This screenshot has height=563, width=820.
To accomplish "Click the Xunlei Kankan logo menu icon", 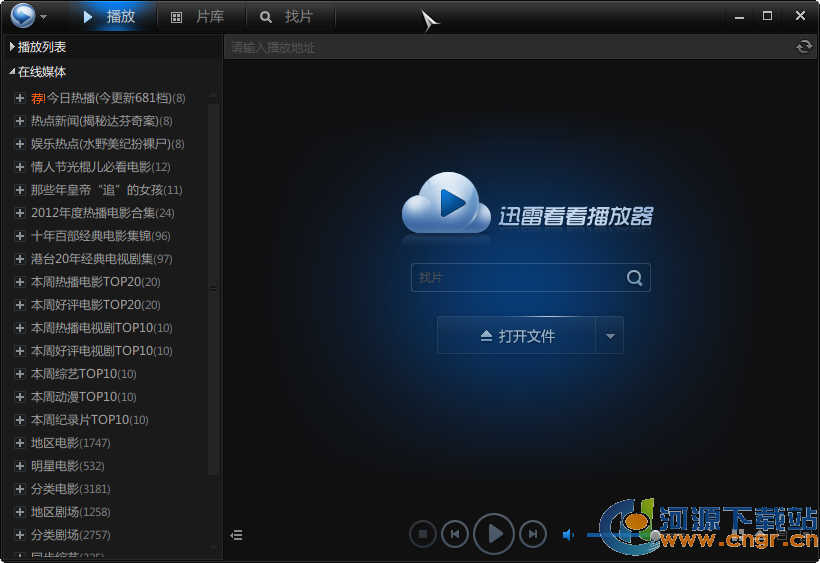I will pyautogui.click(x=22, y=16).
